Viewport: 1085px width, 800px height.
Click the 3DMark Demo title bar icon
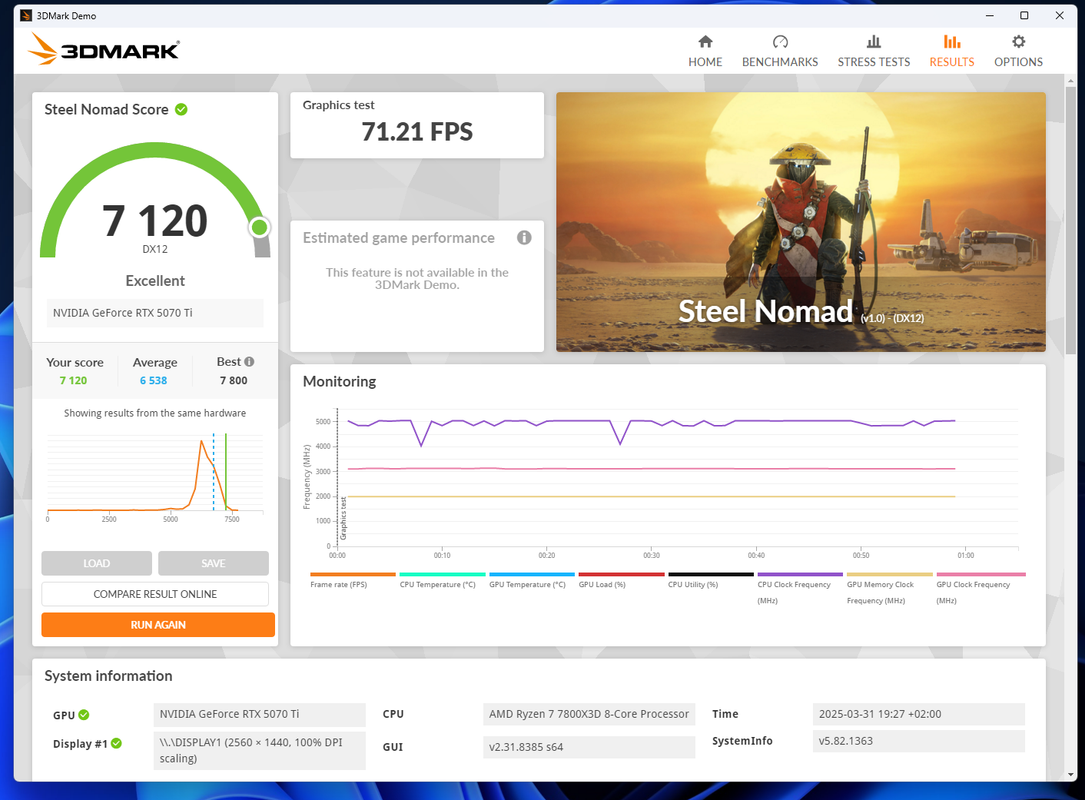[26, 15]
